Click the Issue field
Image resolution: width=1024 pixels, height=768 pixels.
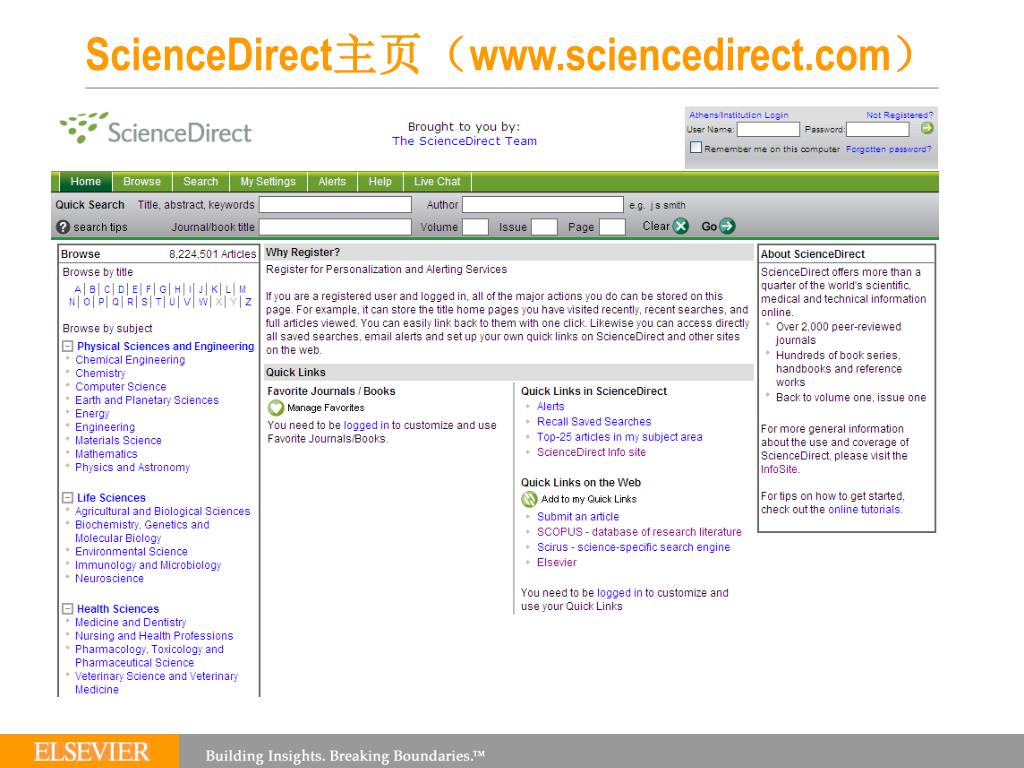(544, 227)
